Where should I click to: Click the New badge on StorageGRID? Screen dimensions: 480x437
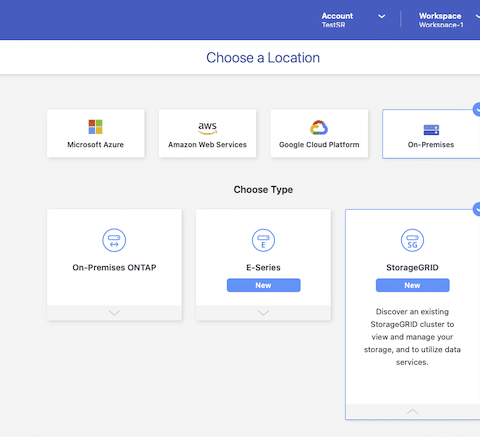pyautogui.click(x=412, y=285)
